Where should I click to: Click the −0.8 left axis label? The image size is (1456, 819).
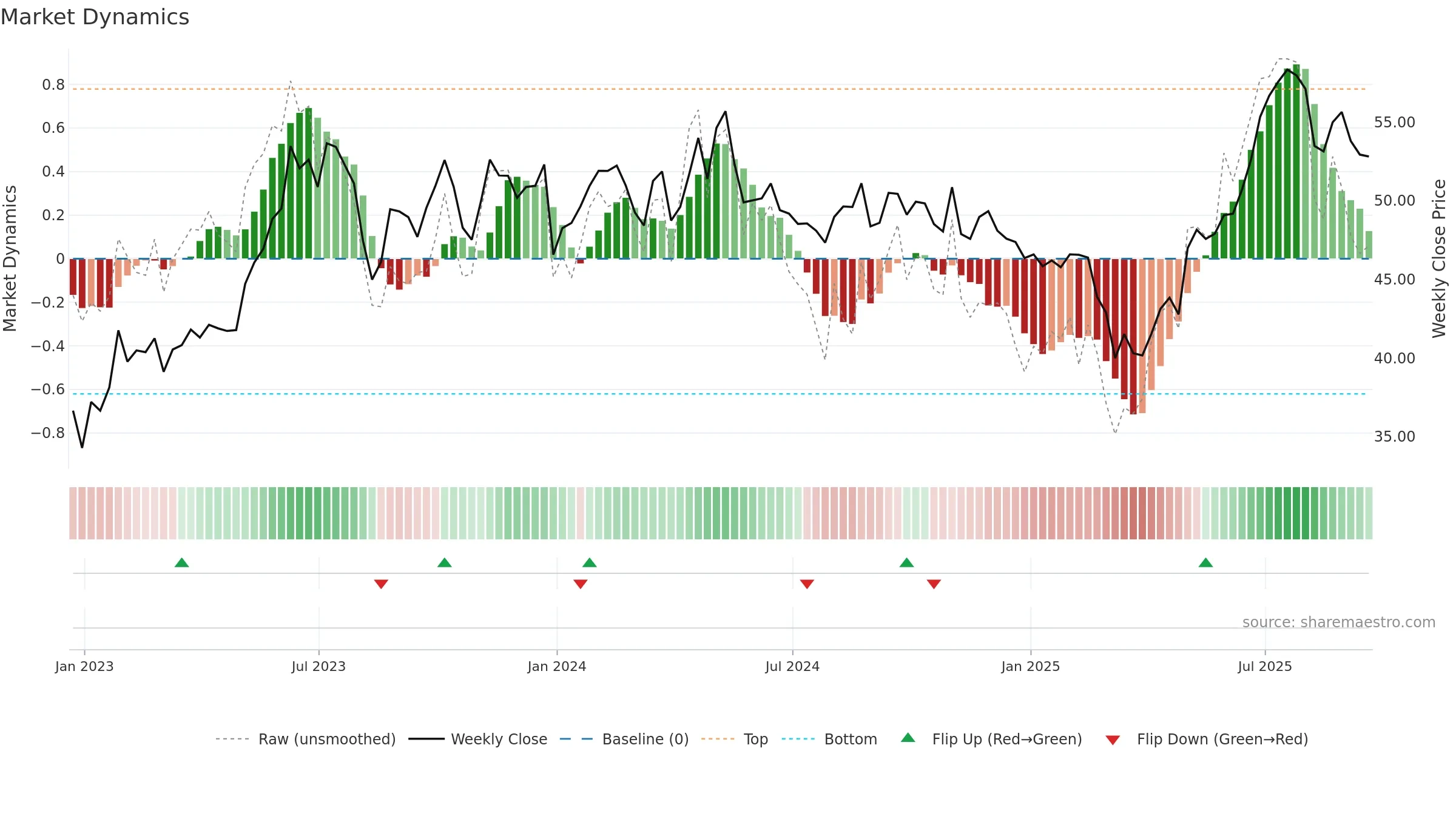48,433
